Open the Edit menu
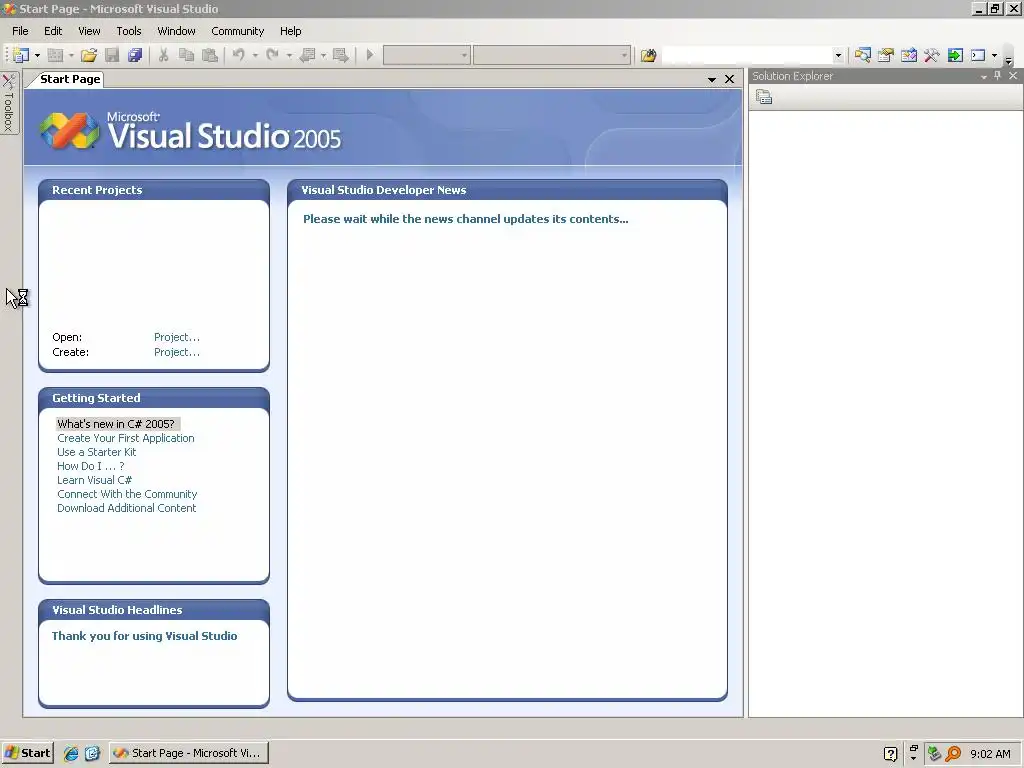The image size is (1024, 768). (x=53, y=31)
